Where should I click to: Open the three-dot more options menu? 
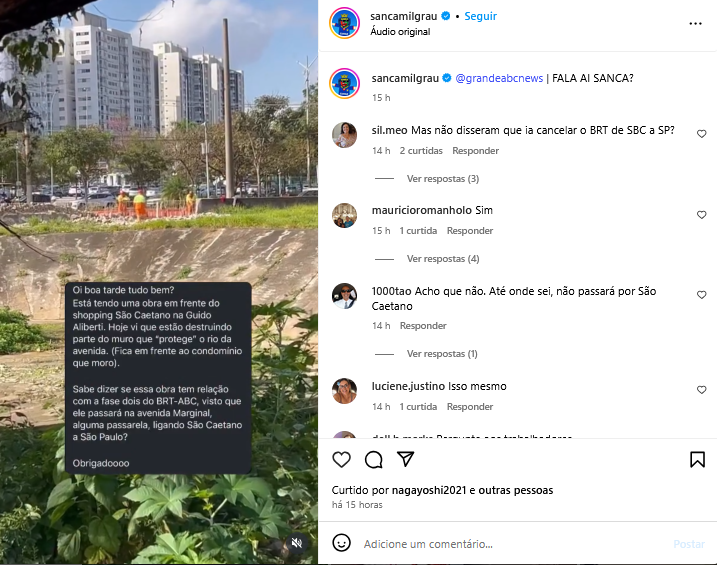click(x=695, y=23)
